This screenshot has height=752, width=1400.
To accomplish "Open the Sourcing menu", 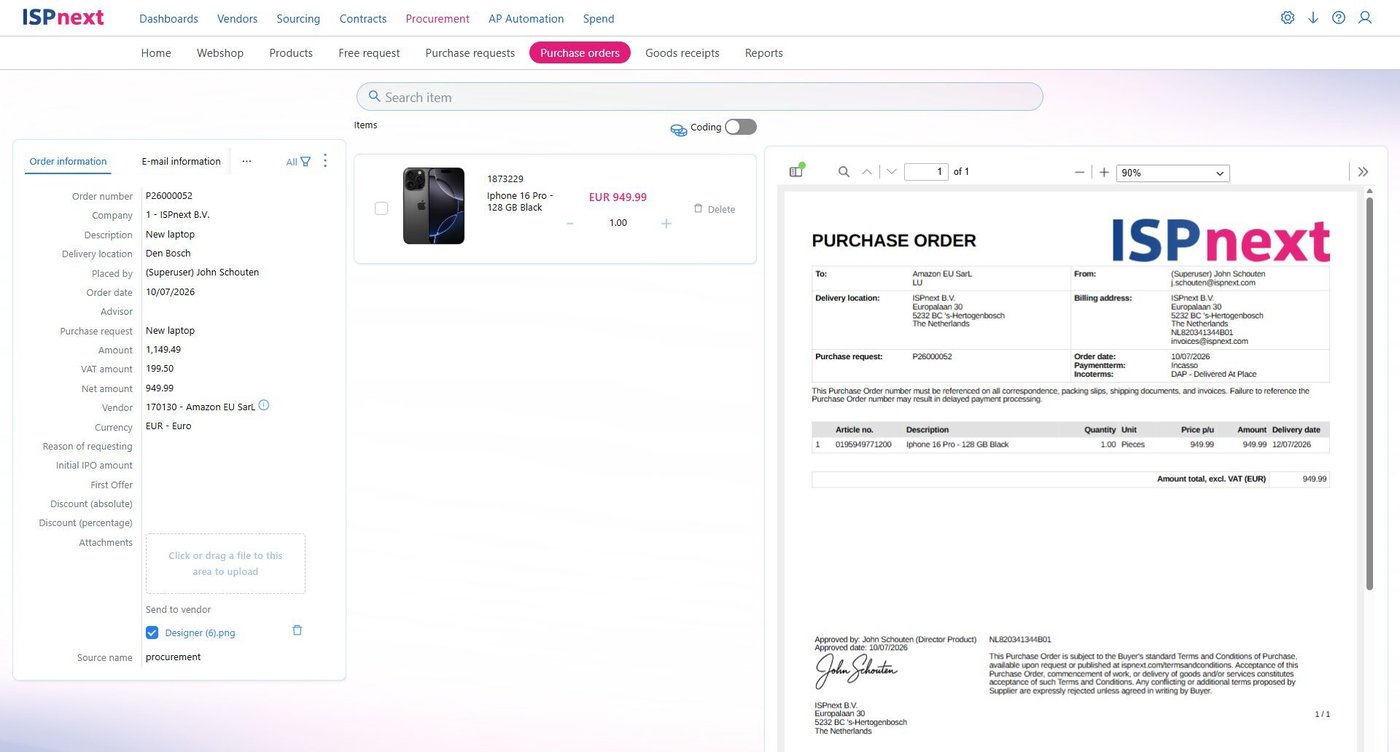I will coord(298,19).
